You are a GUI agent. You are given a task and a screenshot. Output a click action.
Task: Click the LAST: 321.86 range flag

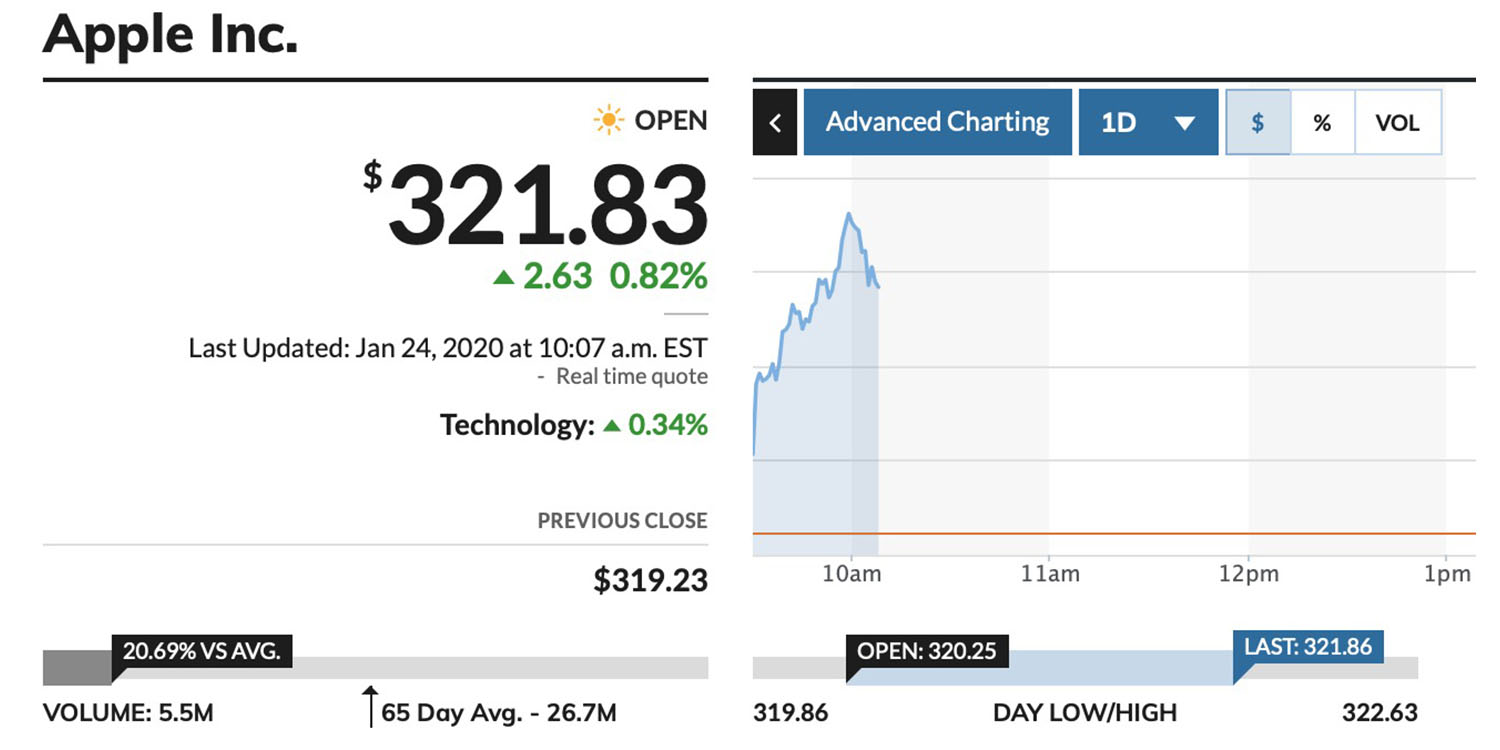coord(1307,646)
